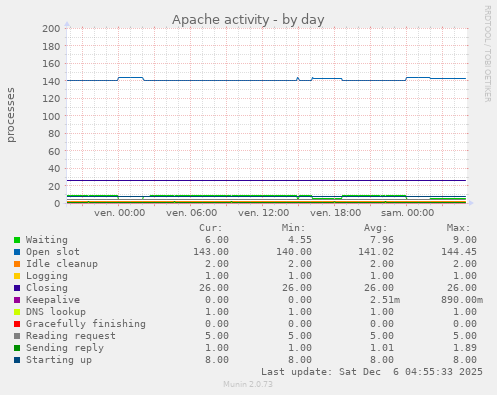The height and width of the screenshot is (395, 497).
Task: Click the 140 y-axis tick label
Action: coord(51,81)
